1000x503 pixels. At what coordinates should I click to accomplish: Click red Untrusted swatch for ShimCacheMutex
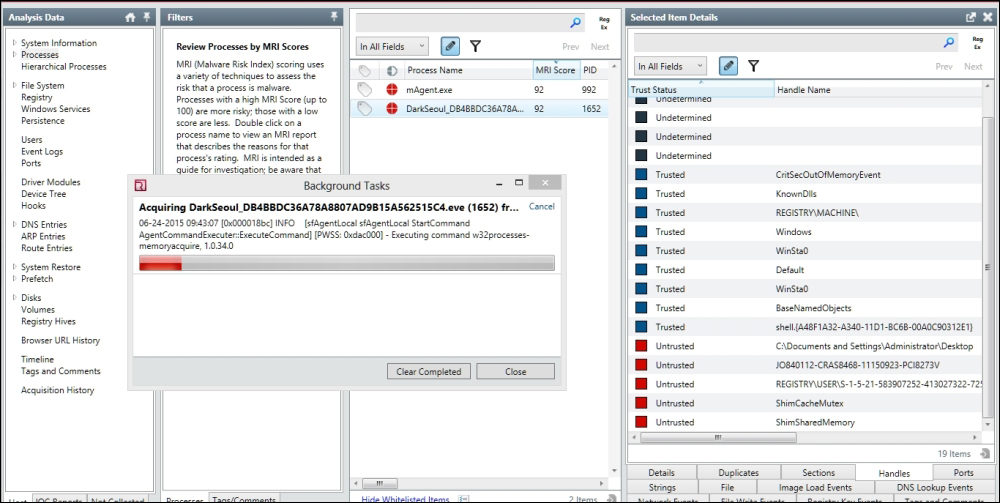click(x=642, y=403)
